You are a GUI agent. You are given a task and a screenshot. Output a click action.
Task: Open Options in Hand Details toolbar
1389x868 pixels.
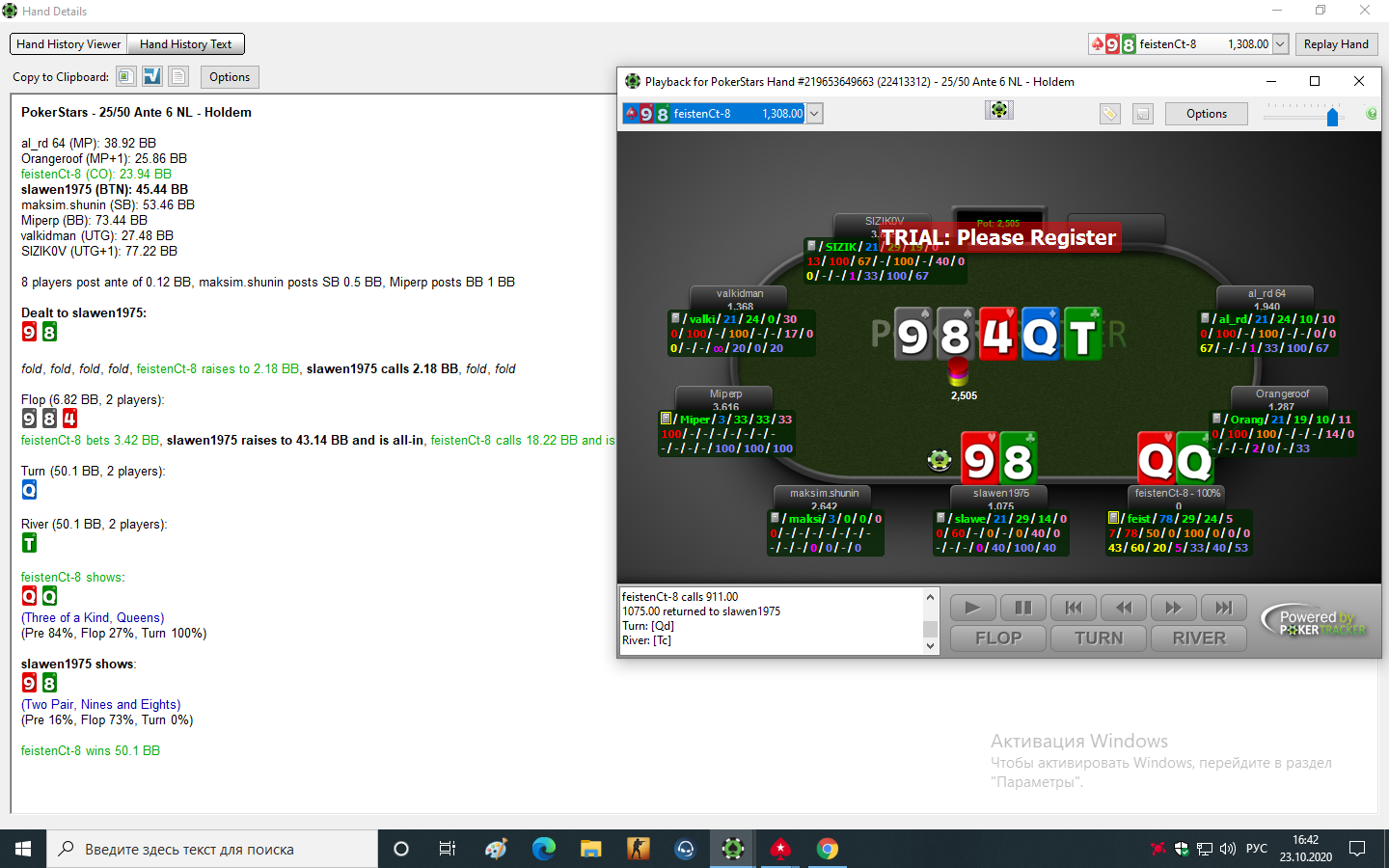click(x=230, y=77)
